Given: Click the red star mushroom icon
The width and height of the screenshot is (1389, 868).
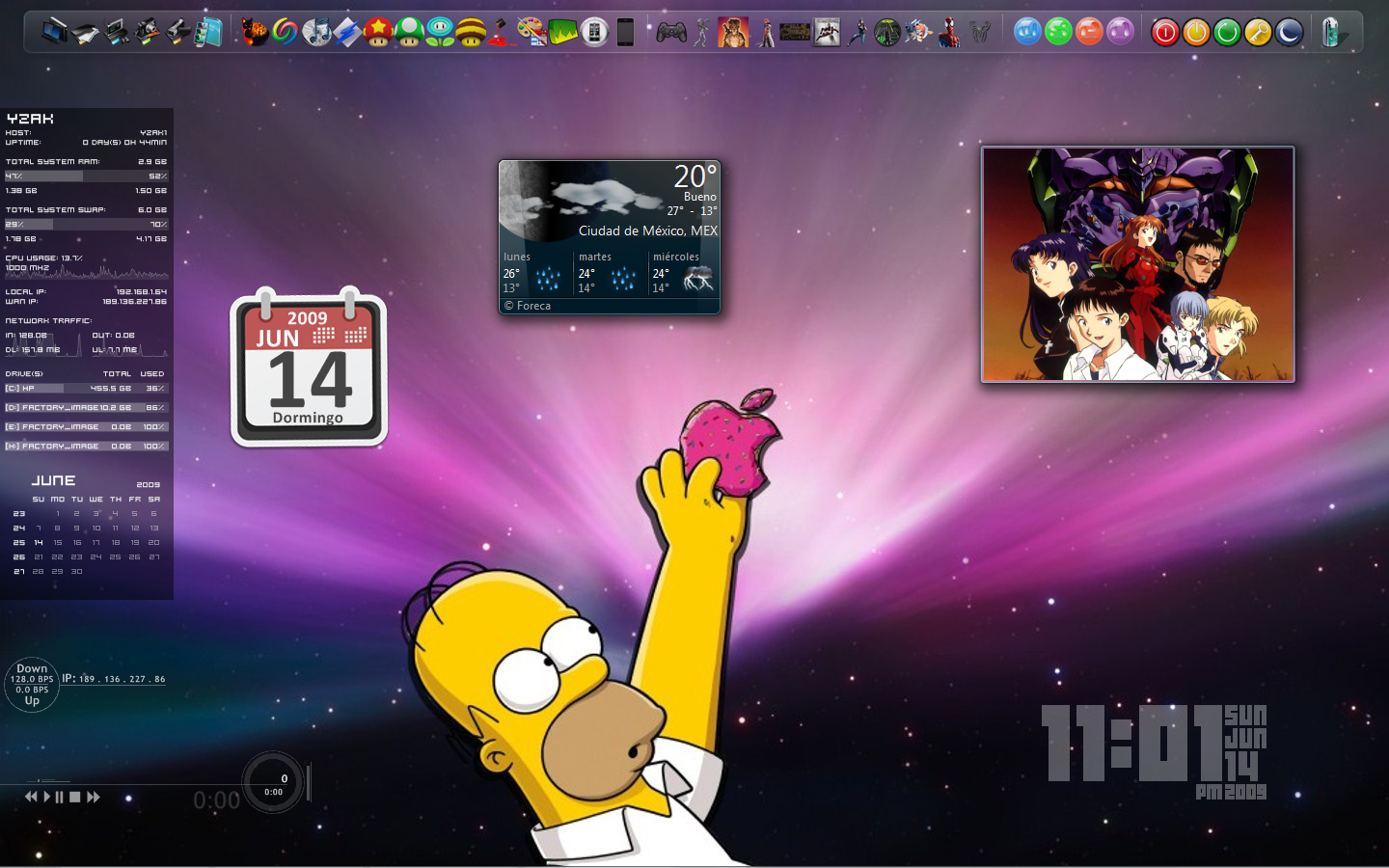Looking at the screenshot, I should click(378, 33).
